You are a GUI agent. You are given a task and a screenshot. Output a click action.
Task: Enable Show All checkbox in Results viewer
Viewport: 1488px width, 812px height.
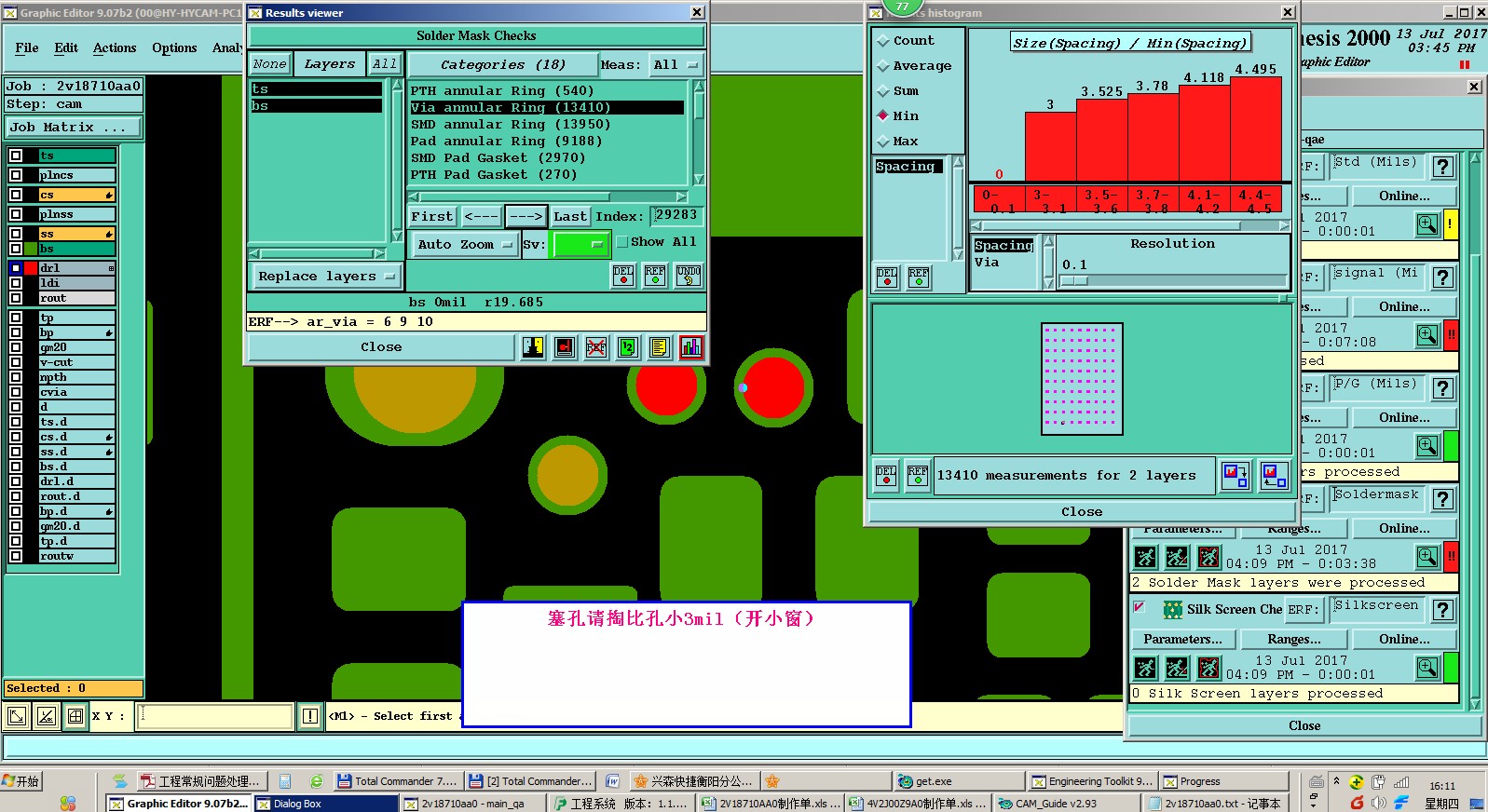coord(622,242)
